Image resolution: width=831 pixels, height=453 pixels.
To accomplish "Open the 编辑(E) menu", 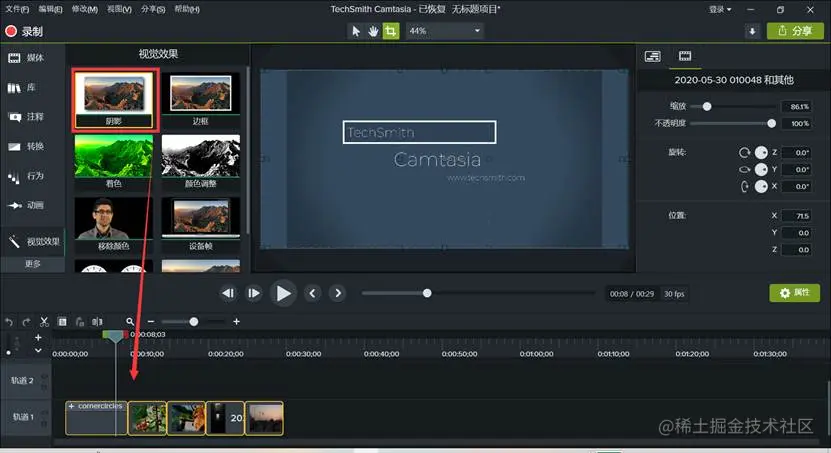I will point(50,9).
